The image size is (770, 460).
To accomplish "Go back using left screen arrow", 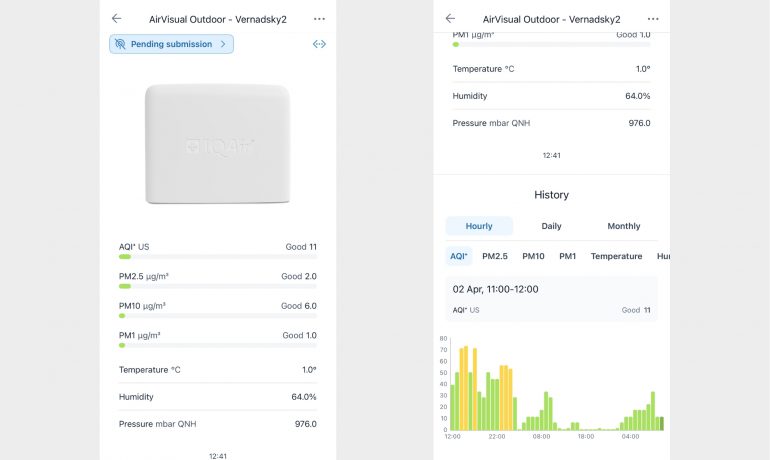I will 116,18.
